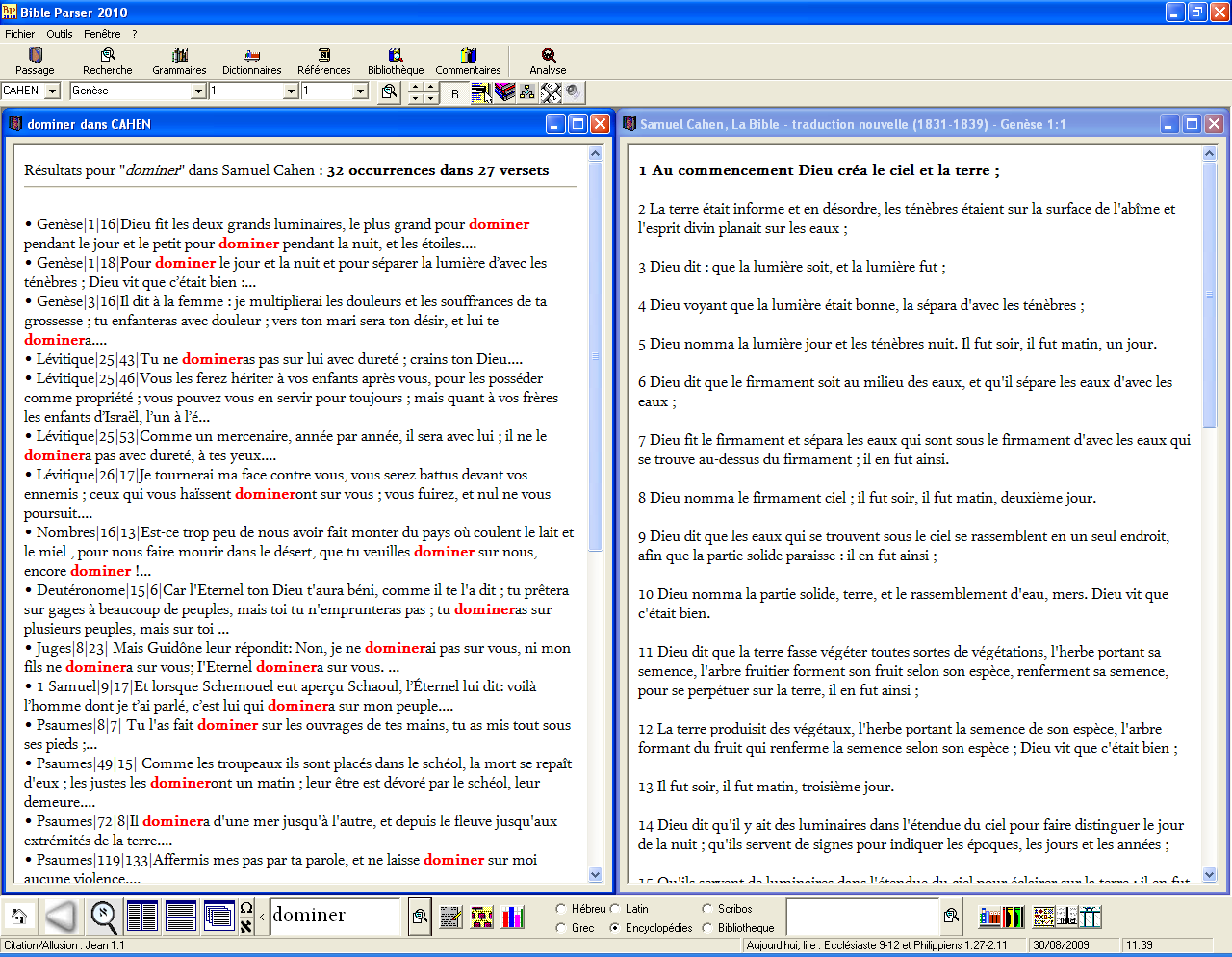Select the Scribos radio button
The width and height of the screenshot is (1232, 957).
[x=707, y=908]
